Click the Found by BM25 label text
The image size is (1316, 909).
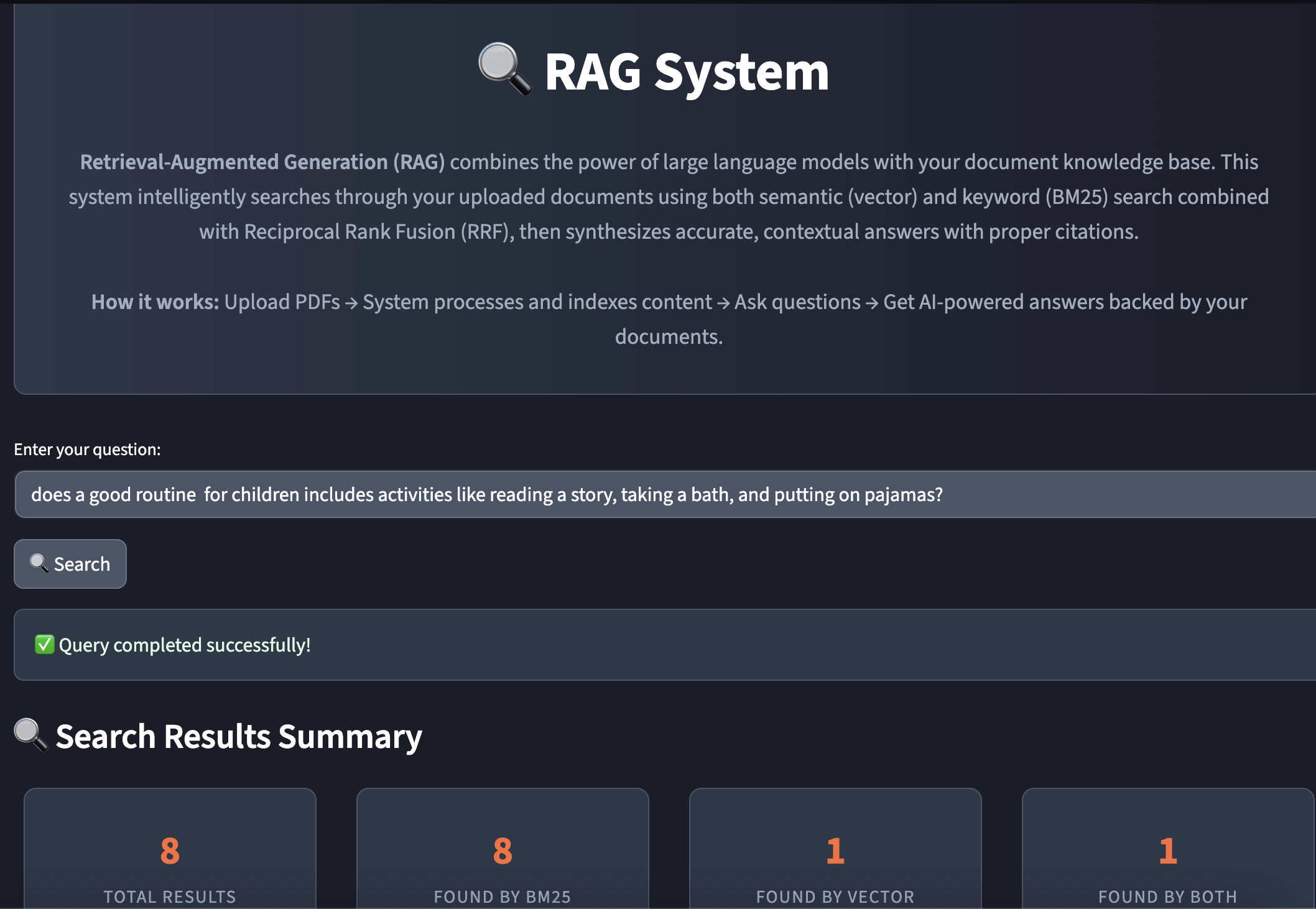pyautogui.click(x=503, y=896)
